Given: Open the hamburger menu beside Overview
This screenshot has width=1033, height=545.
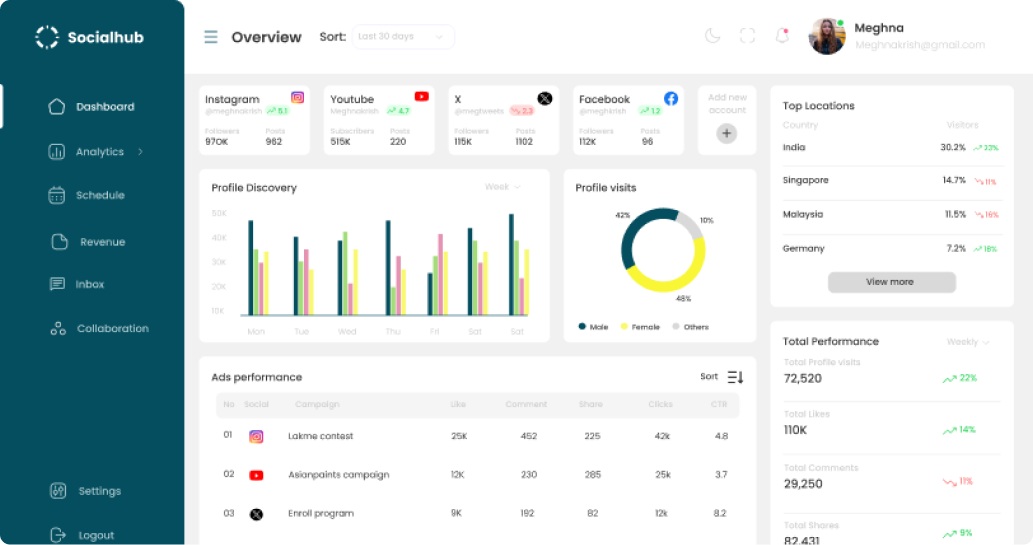Looking at the screenshot, I should click(x=211, y=37).
